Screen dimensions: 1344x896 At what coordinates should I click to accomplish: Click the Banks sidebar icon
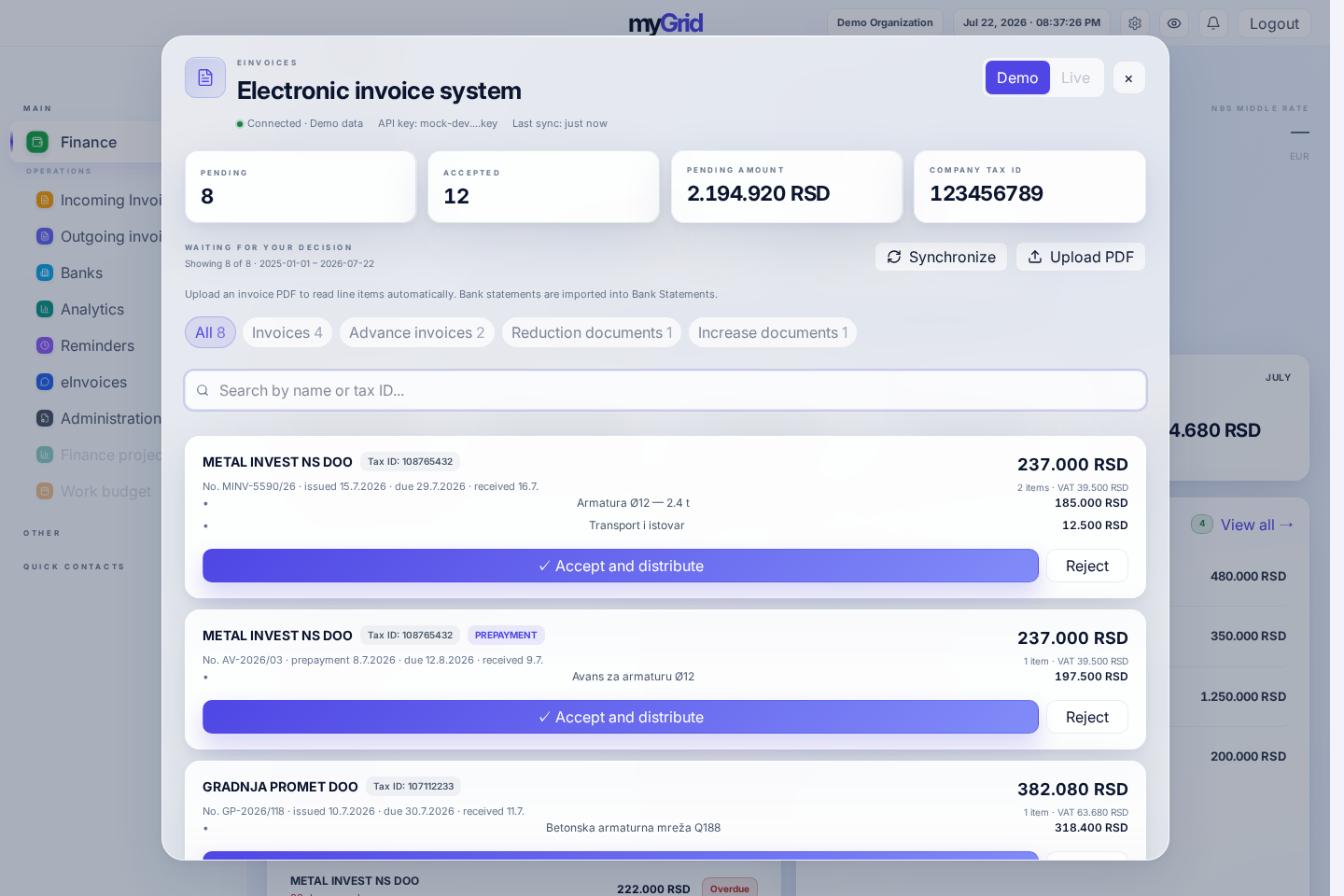coord(45,273)
